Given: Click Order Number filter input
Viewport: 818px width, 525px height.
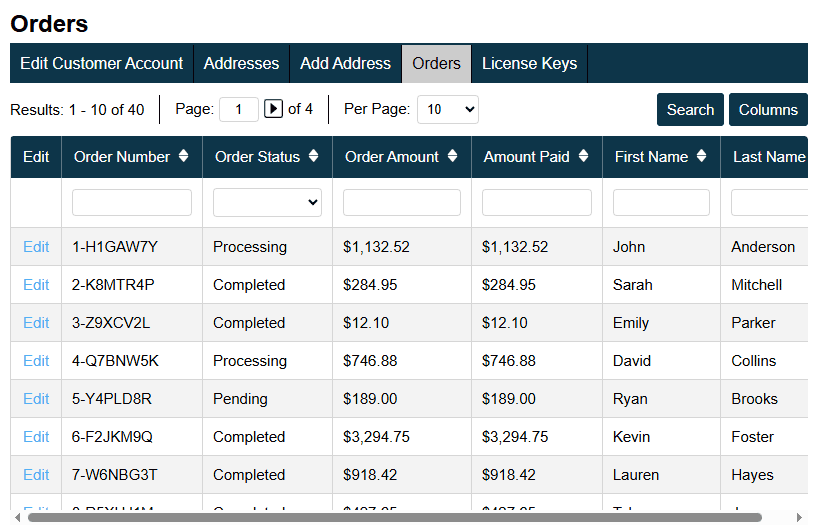Looking at the screenshot, I should pyautogui.click(x=131, y=202).
